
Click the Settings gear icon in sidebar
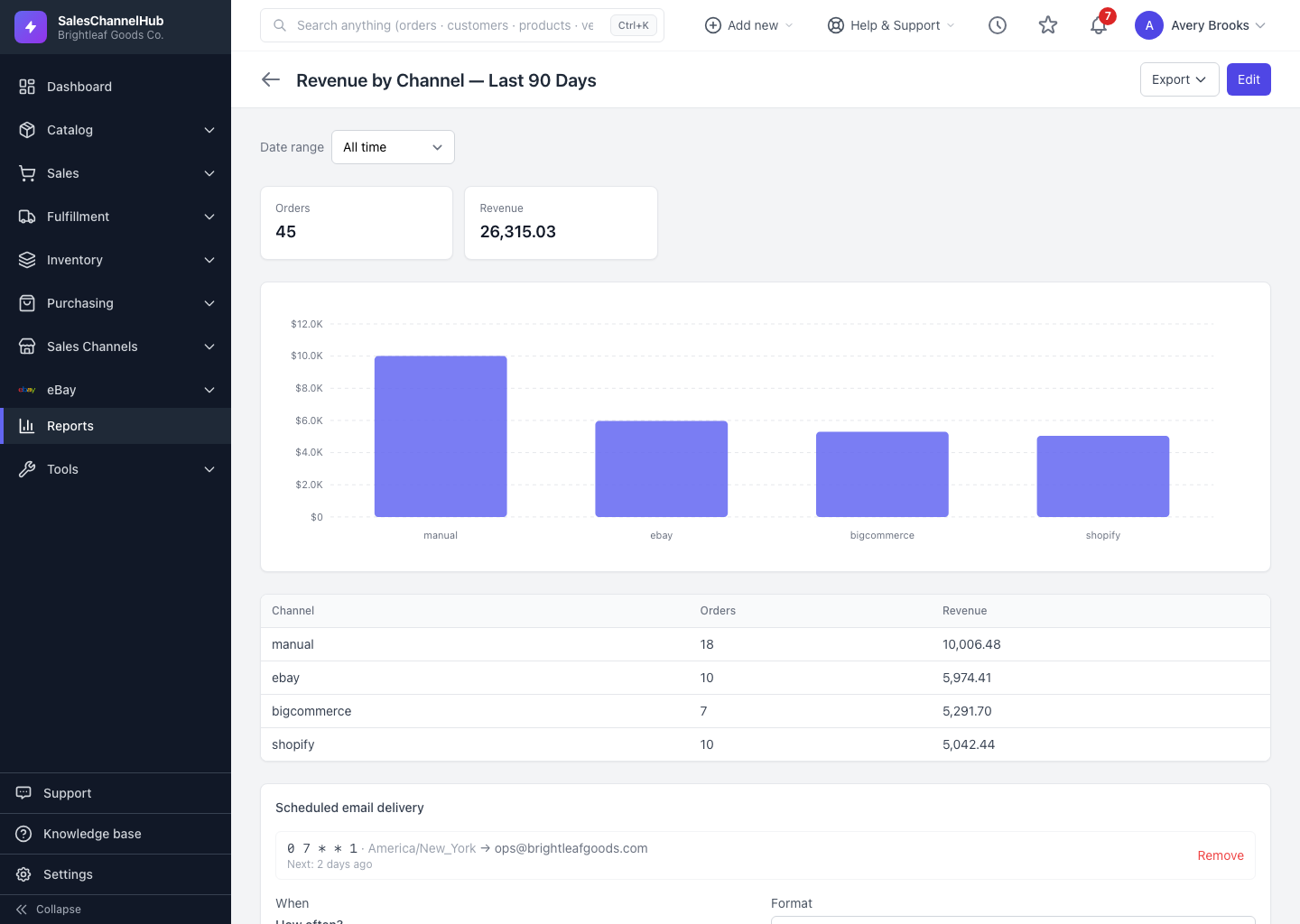point(23,874)
